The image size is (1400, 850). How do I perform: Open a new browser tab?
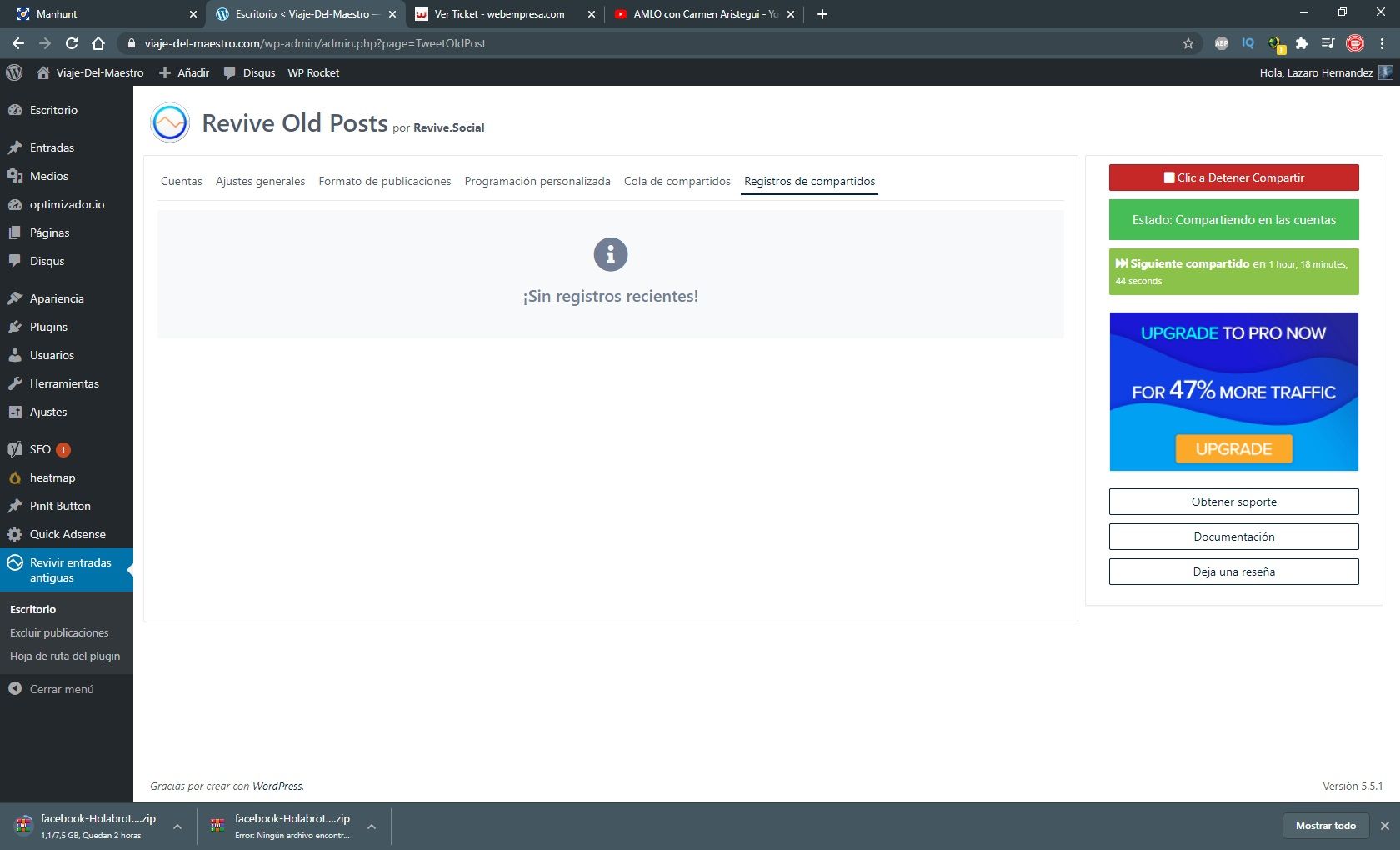pos(822,14)
